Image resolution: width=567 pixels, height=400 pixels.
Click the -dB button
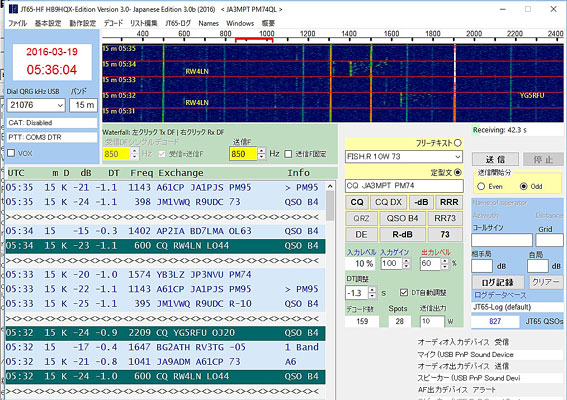[421, 202]
